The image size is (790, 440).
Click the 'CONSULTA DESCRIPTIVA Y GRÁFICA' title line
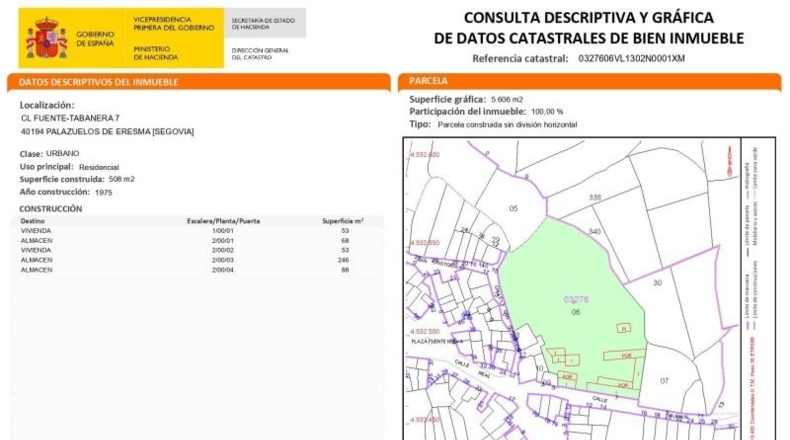(588, 18)
